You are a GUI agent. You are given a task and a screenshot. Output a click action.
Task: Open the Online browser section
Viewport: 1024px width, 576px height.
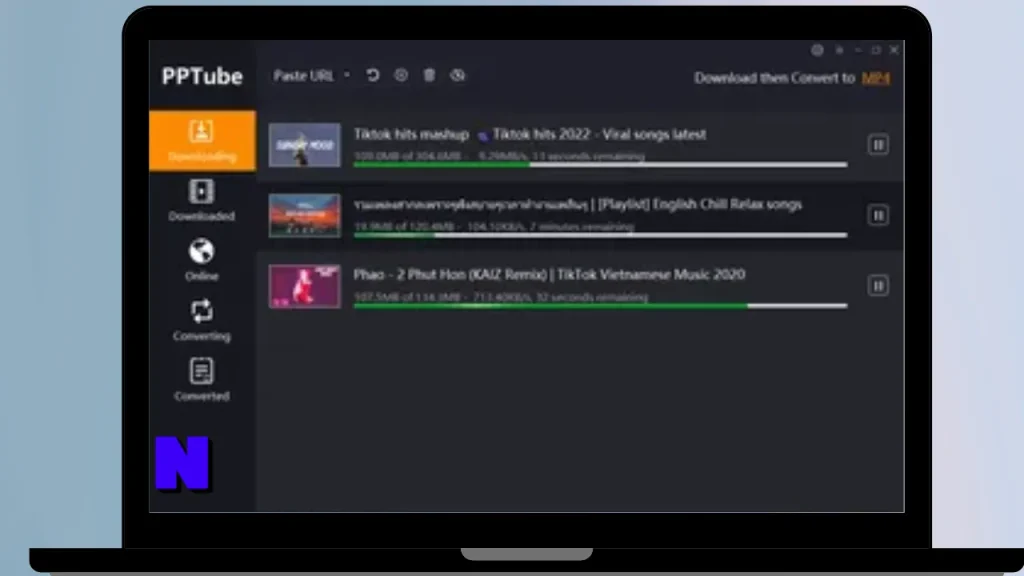coord(202,260)
